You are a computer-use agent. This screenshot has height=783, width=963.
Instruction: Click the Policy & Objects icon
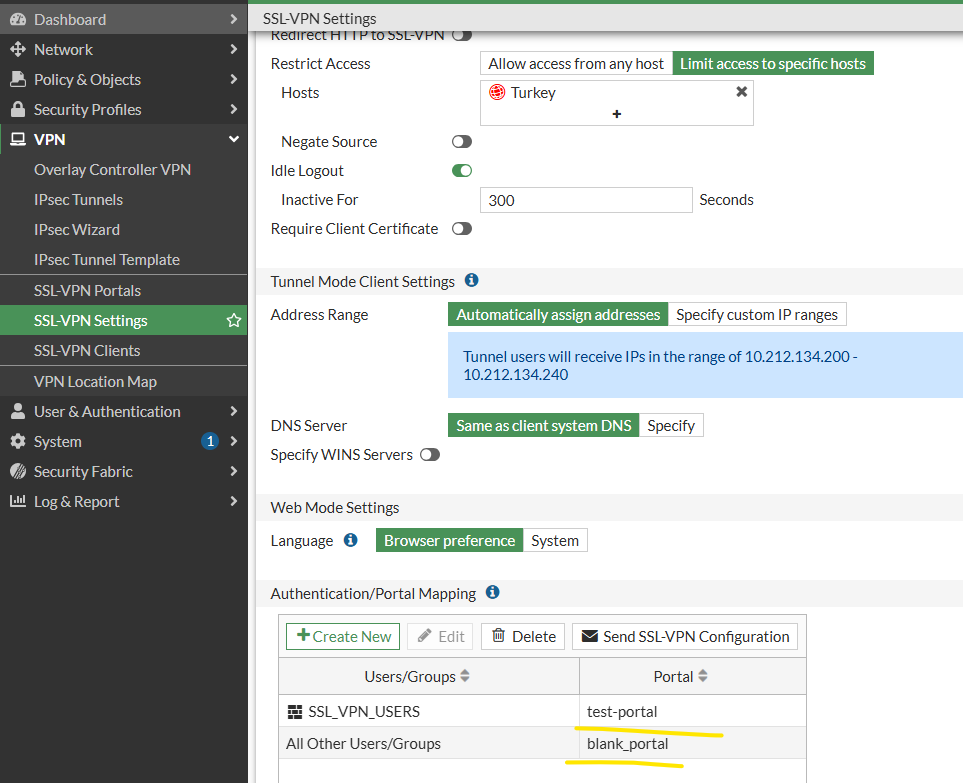18,79
